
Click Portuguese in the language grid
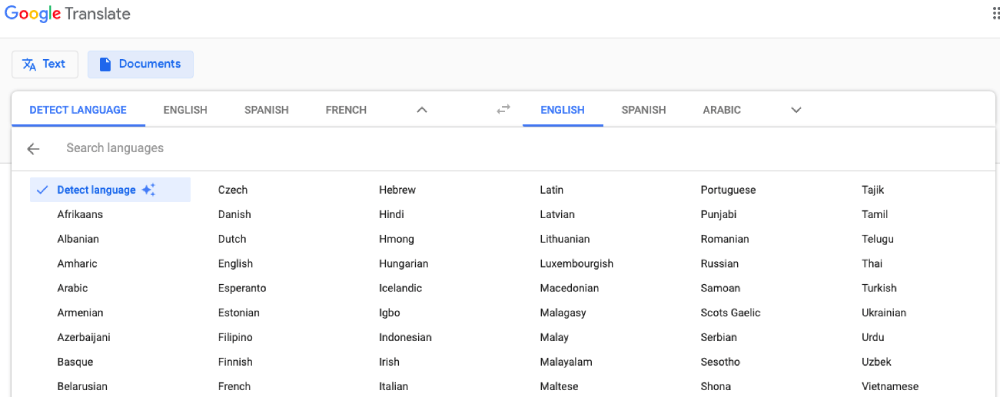pos(728,190)
